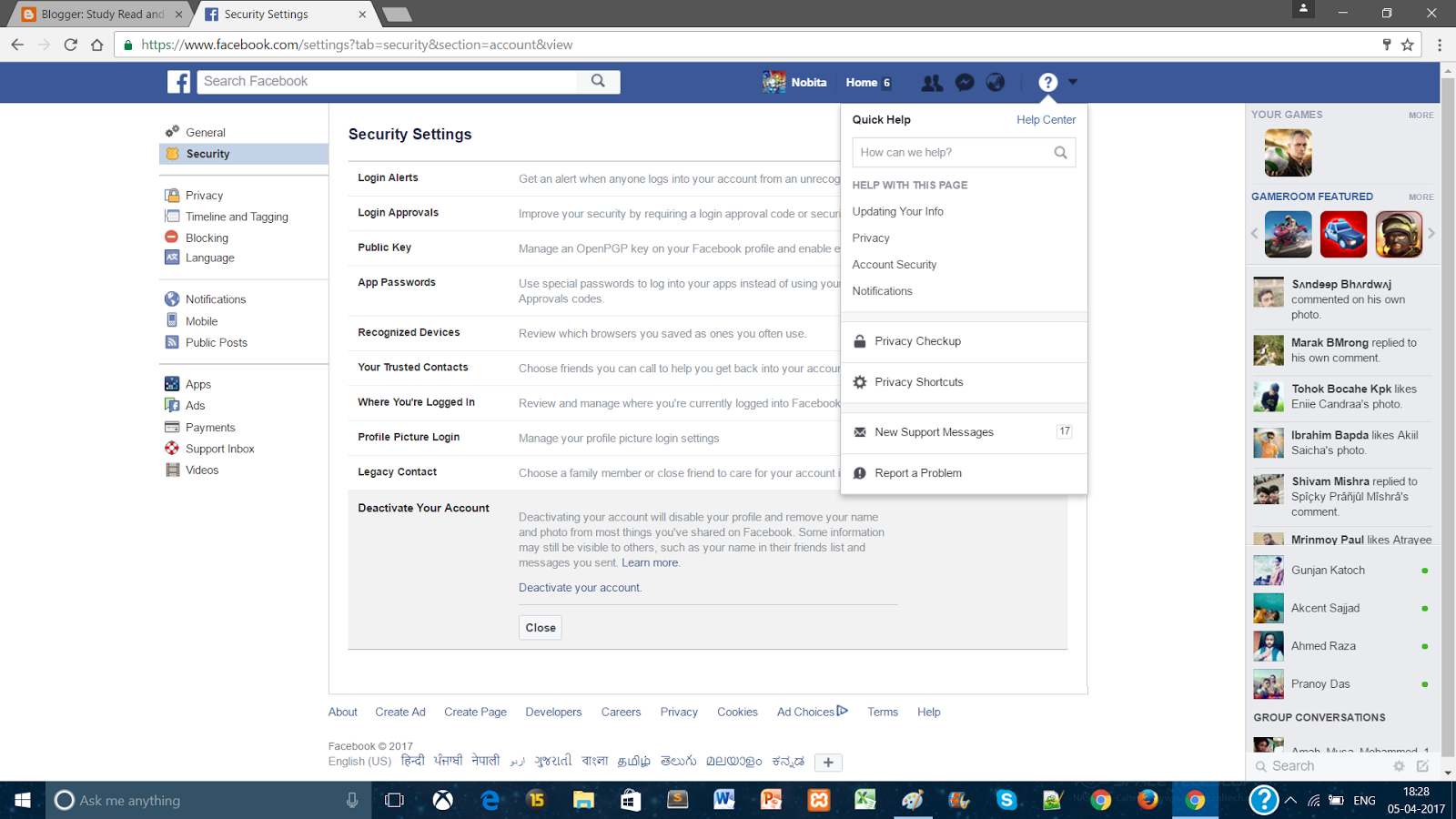This screenshot has width=1456, height=819.
Task: Open Blocking settings
Action: point(207,238)
